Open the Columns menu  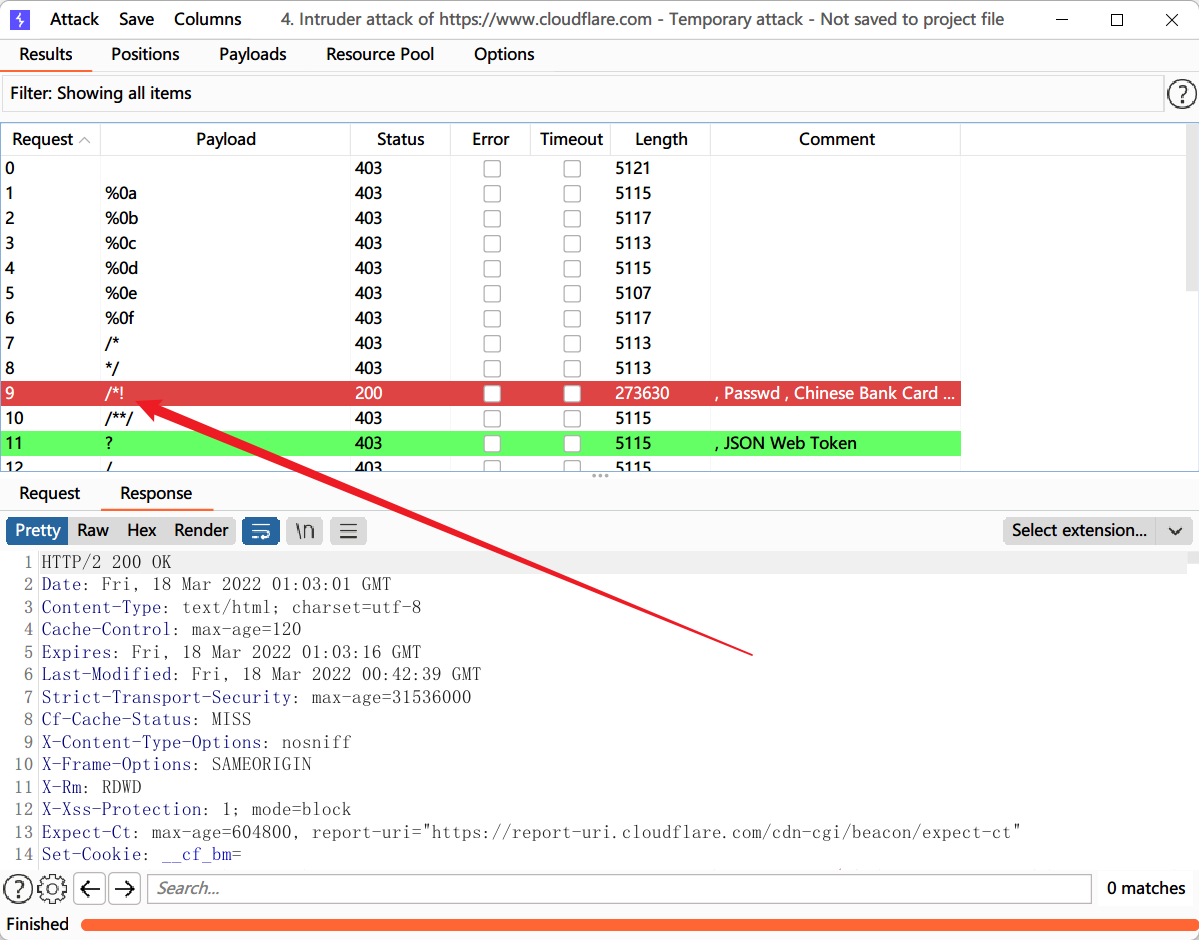click(x=207, y=20)
